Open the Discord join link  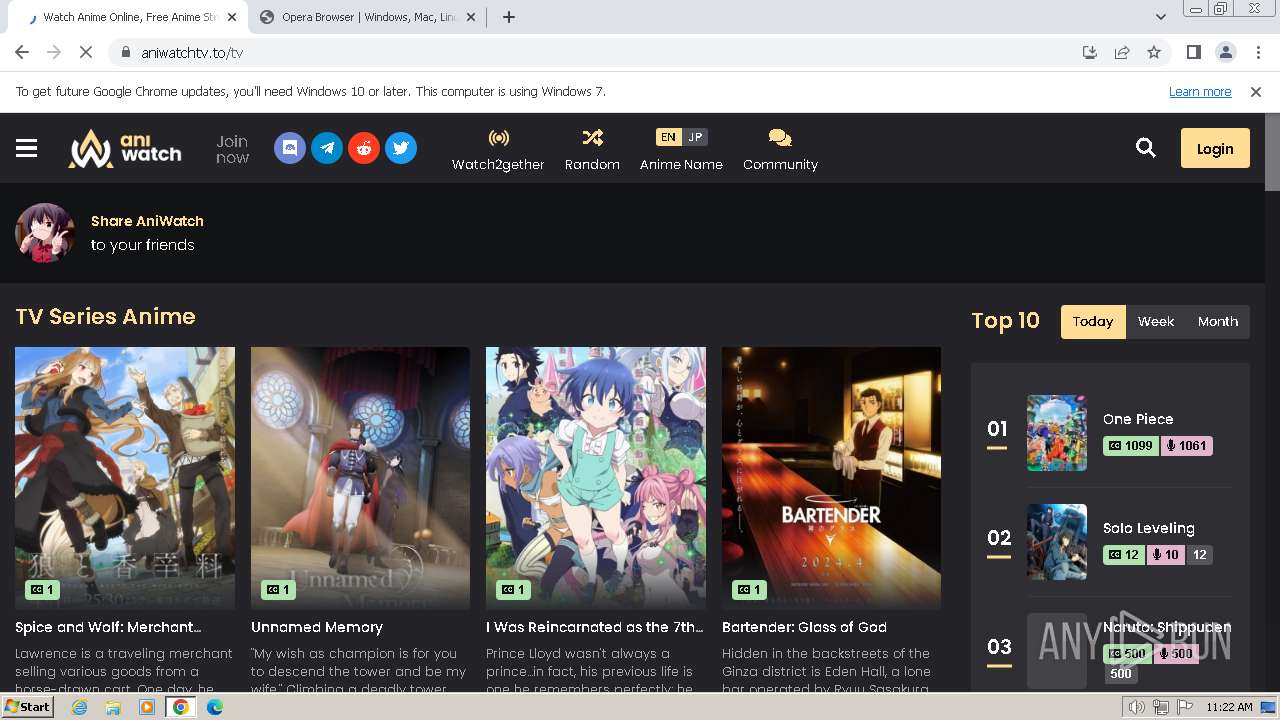[290, 148]
